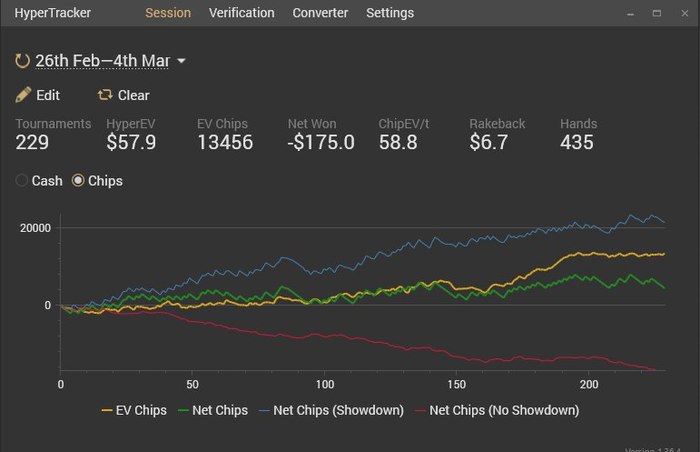
Task: Open the 26th Feb—4th Mar date selector
Action: pyautogui.click(x=102, y=61)
